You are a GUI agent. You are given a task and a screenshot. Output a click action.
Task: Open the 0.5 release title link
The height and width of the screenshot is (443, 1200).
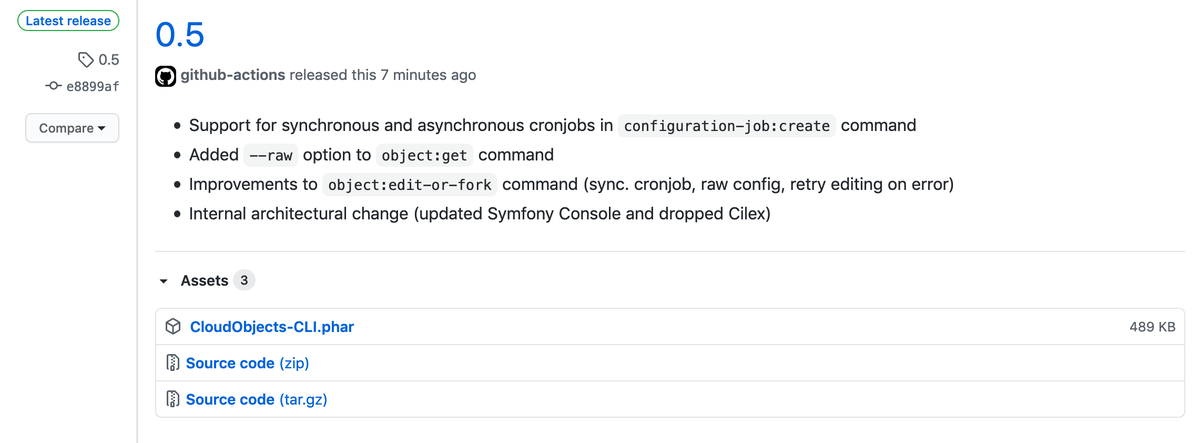(x=180, y=34)
